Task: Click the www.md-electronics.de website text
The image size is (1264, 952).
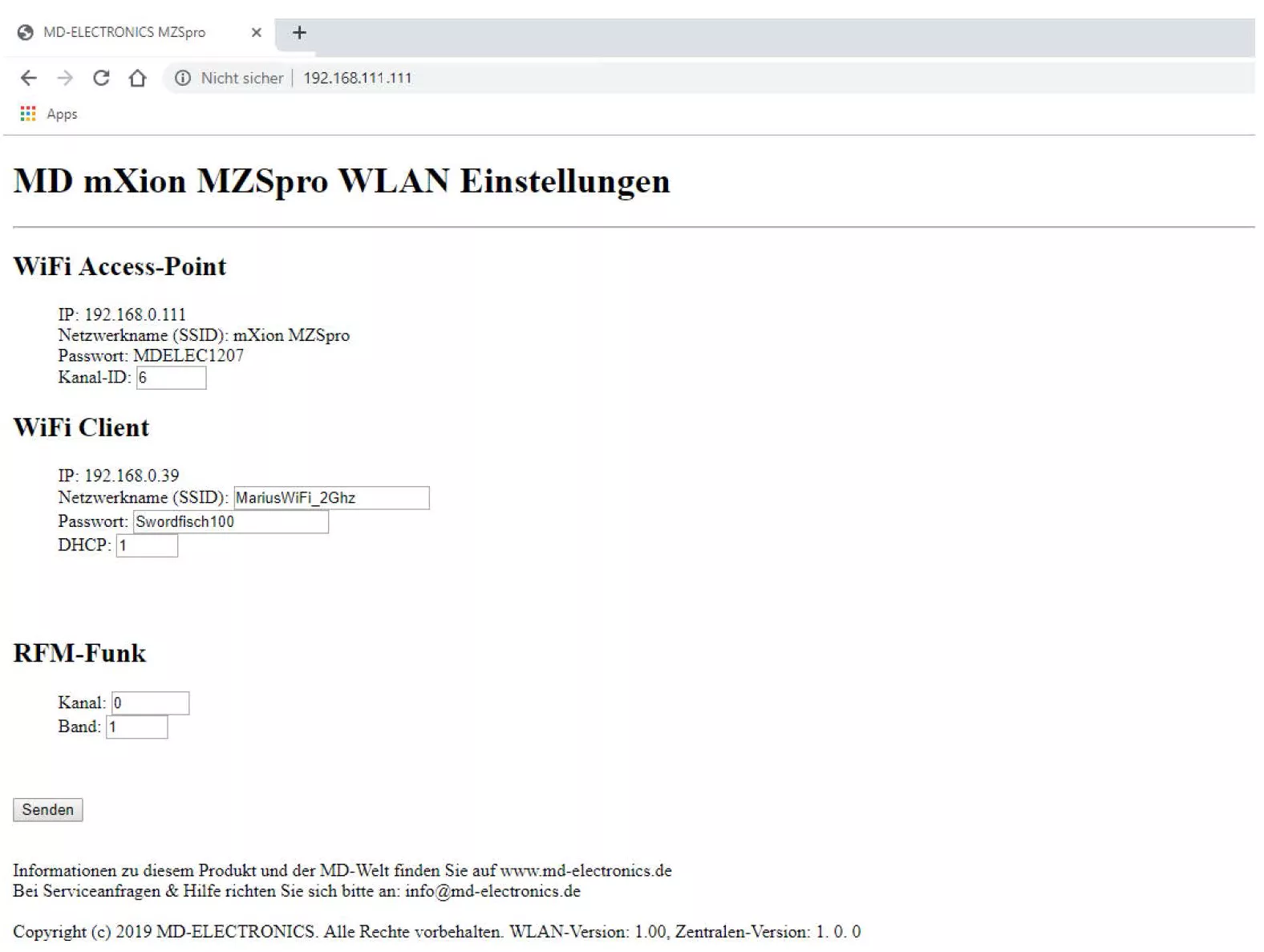Action: (x=585, y=871)
